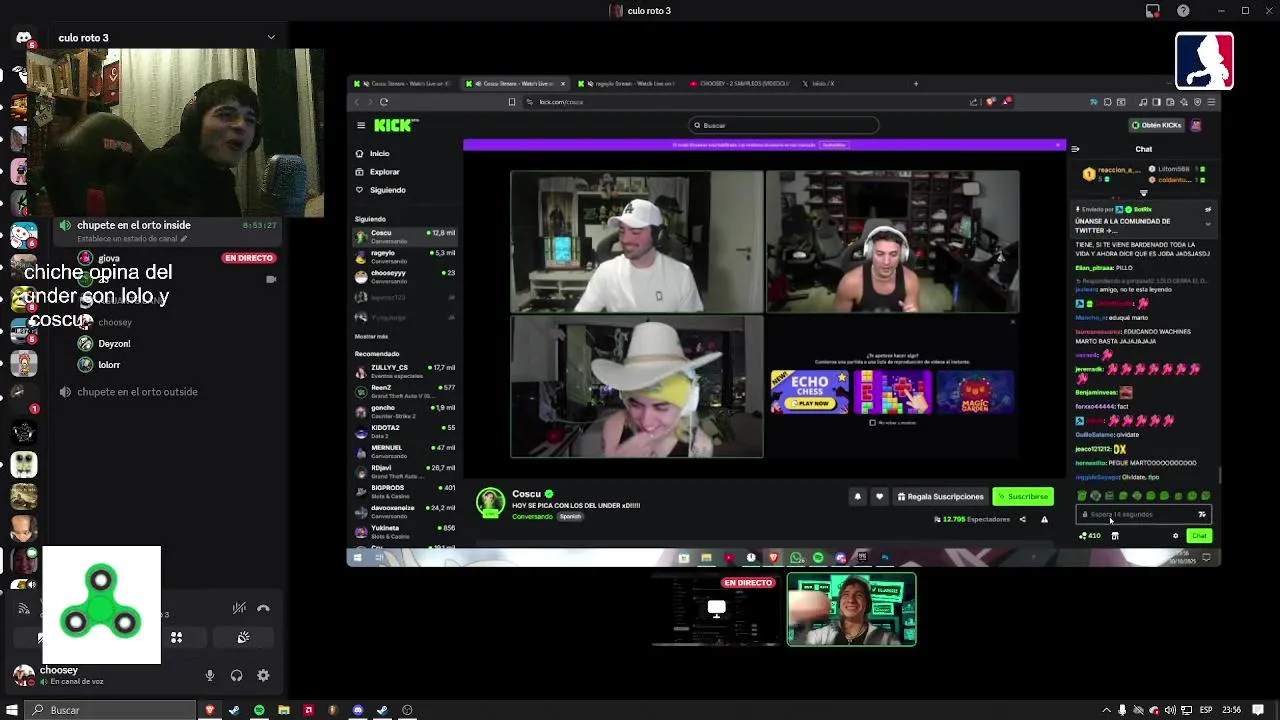Click the Windows taskbar Buscar search box

110,710
